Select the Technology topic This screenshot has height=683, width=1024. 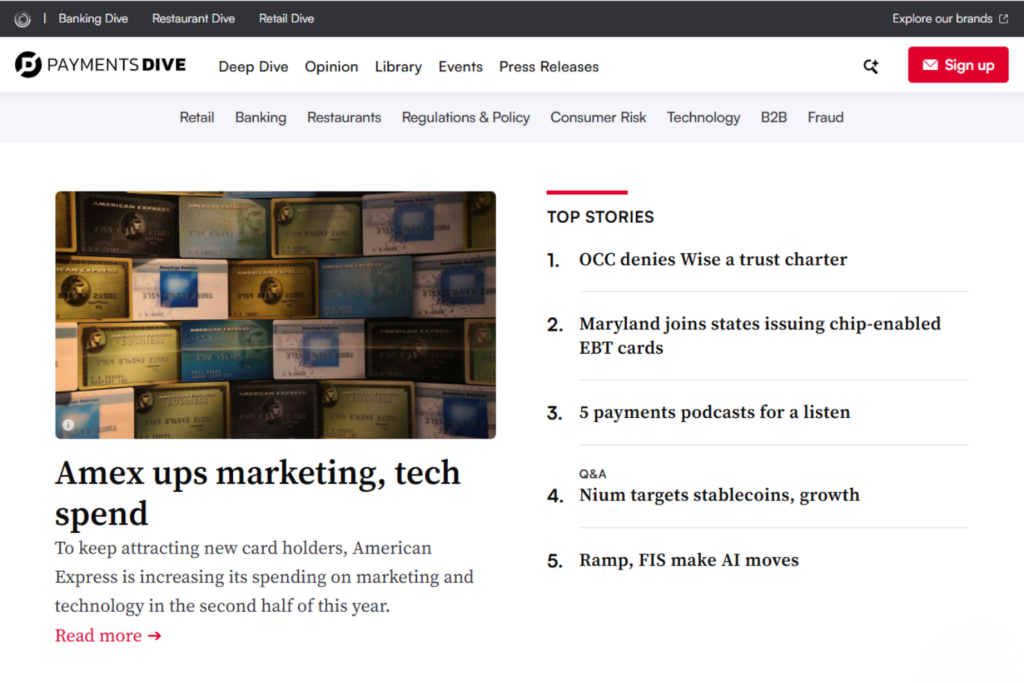703,118
